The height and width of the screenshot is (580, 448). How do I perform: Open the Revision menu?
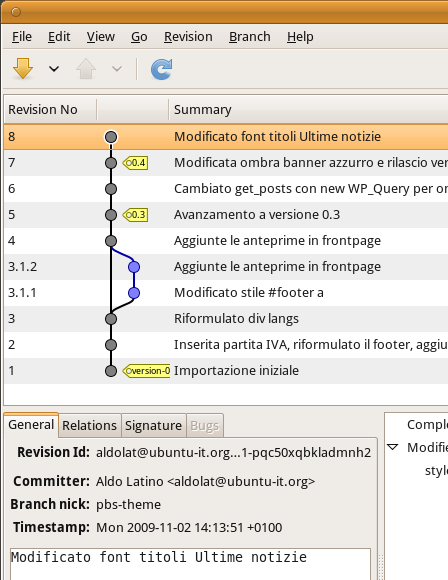(x=188, y=37)
